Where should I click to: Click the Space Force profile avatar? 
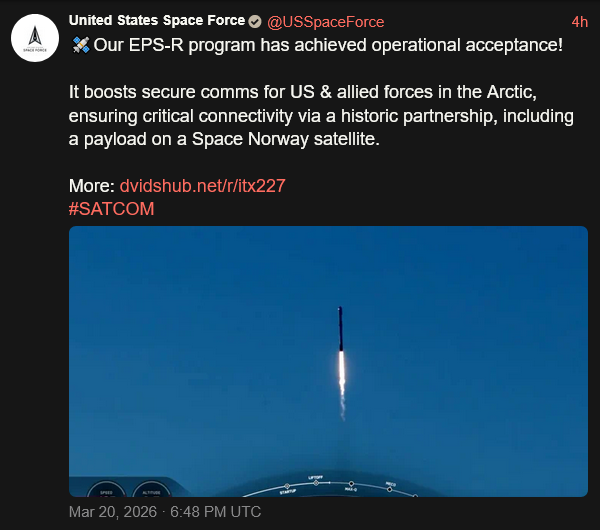click(34, 39)
